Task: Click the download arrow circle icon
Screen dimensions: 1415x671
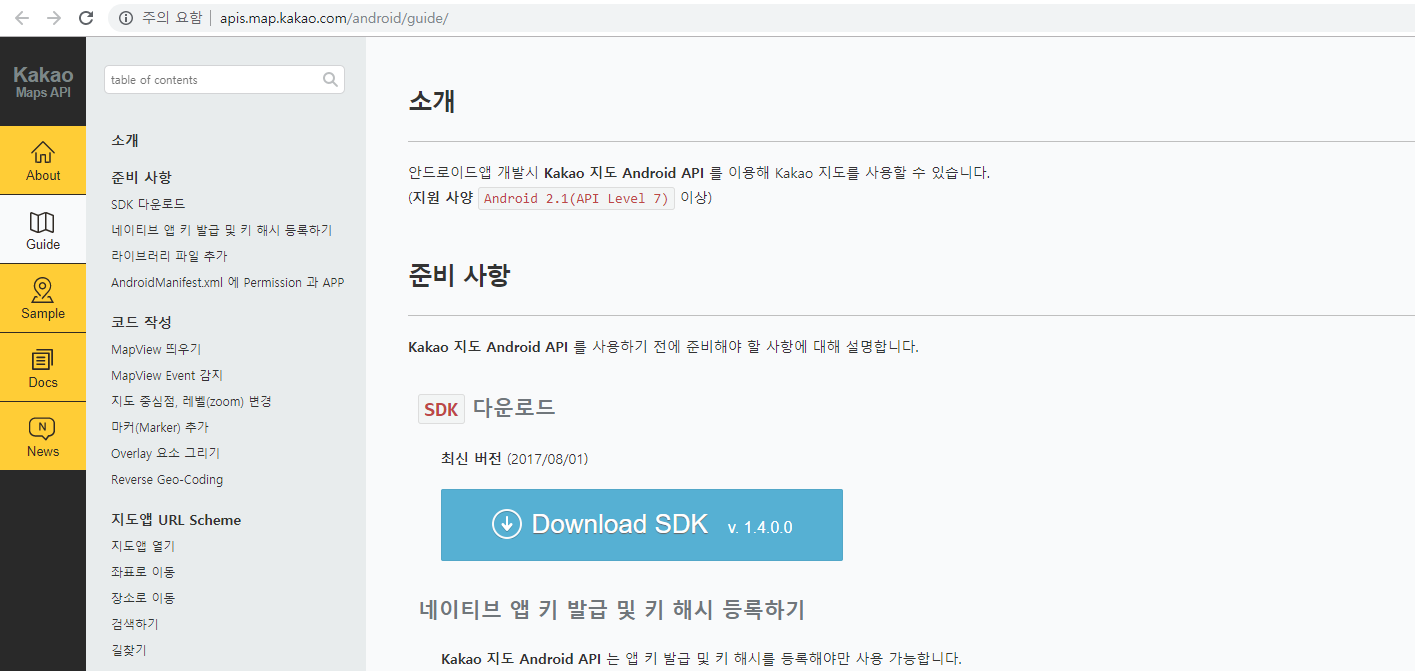Action: tap(507, 524)
